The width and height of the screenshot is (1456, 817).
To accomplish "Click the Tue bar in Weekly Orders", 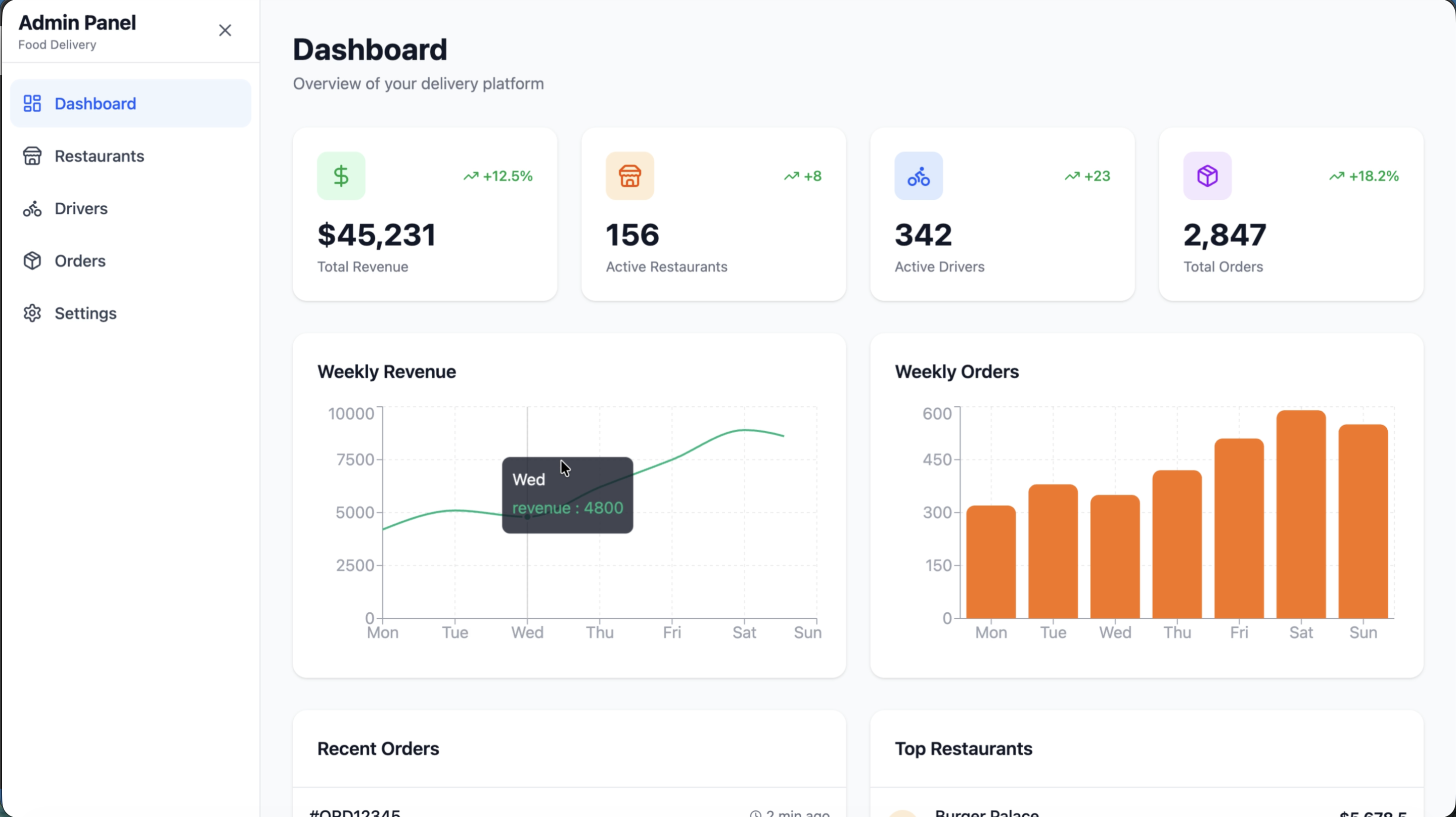I will click(x=1053, y=551).
